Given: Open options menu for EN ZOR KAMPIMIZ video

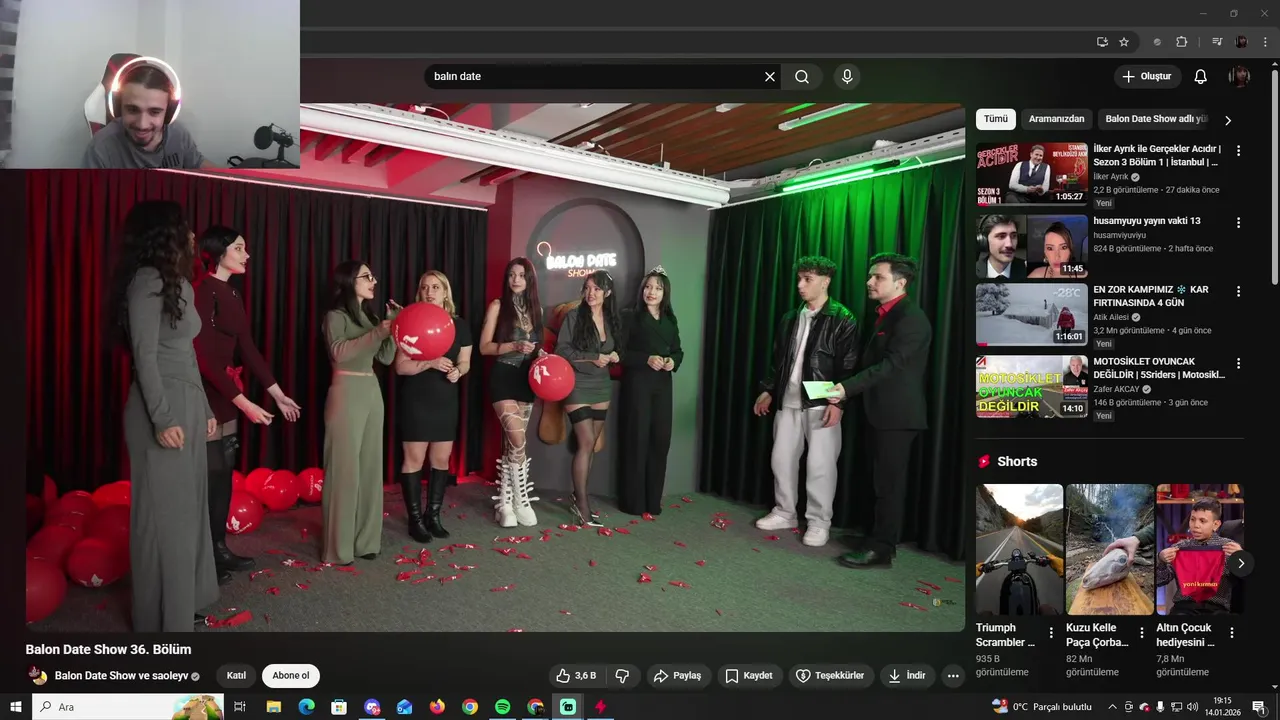Looking at the screenshot, I should point(1238,292).
